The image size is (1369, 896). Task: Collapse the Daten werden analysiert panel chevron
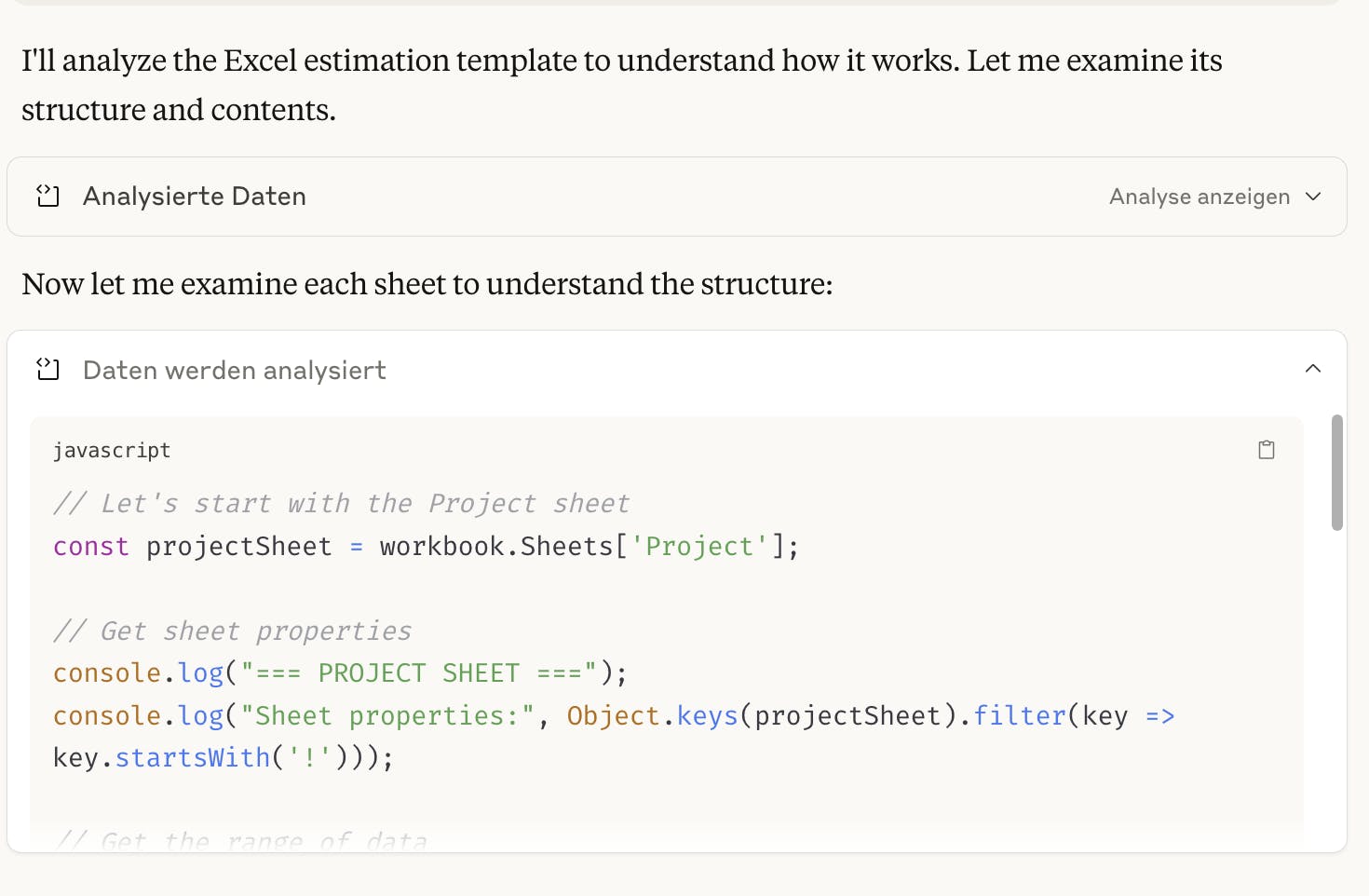tap(1313, 369)
